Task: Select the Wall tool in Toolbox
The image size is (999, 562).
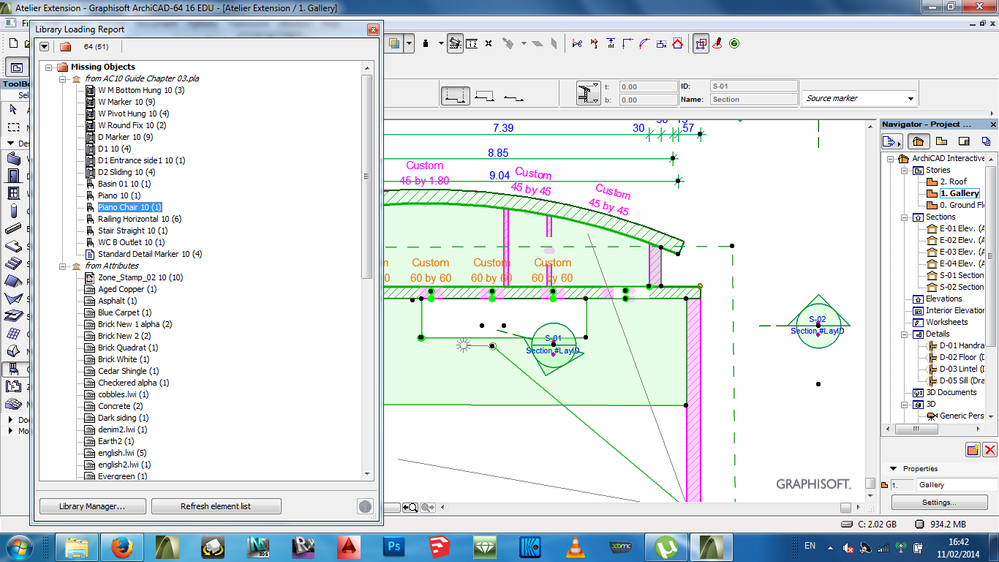Action: tap(13, 160)
